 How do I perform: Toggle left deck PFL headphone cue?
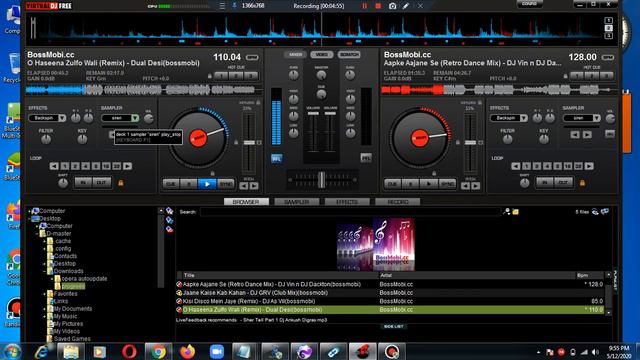276,159
